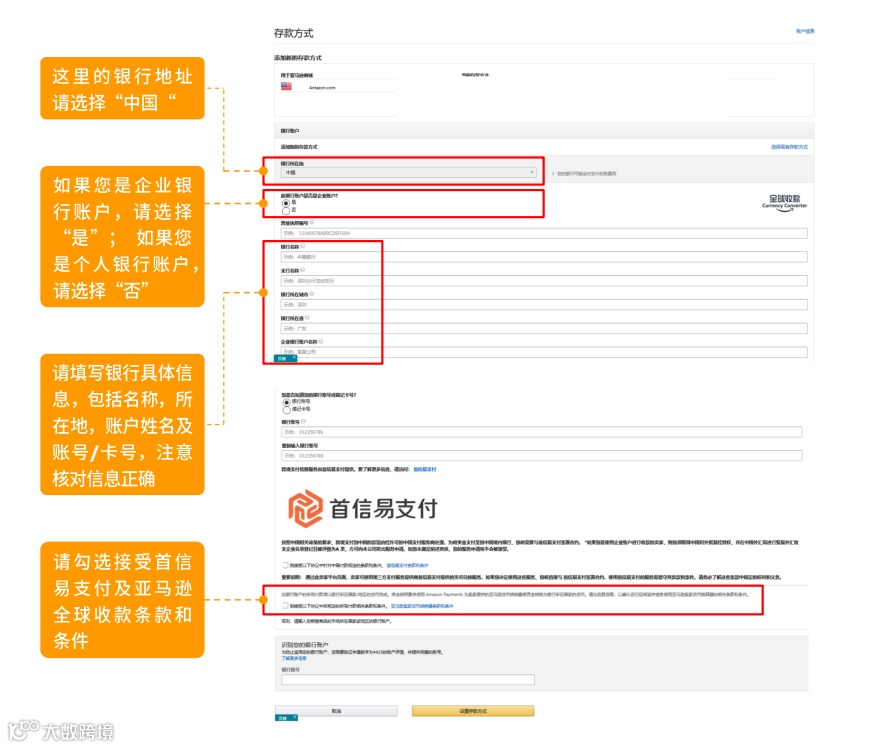Click the 了解更多信息 learn more link
The width and height of the screenshot is (873, 748).
click(x=294, y=658)
